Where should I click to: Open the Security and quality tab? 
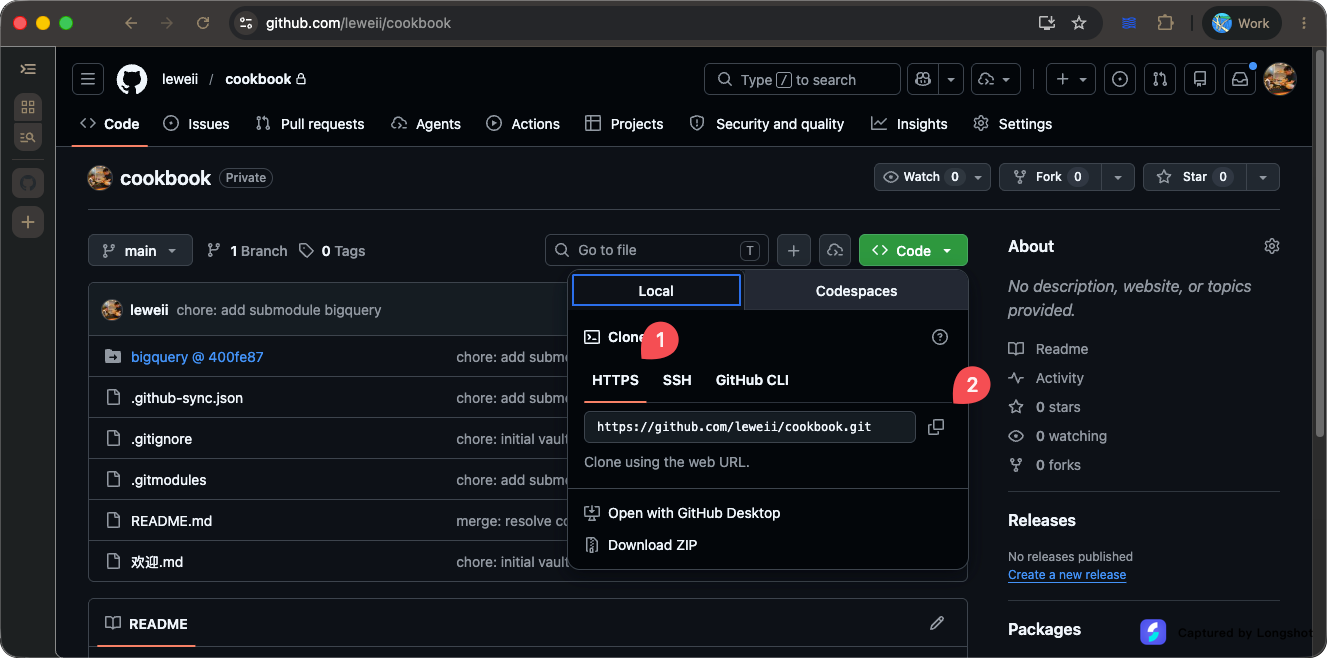(x=767, y=124)
